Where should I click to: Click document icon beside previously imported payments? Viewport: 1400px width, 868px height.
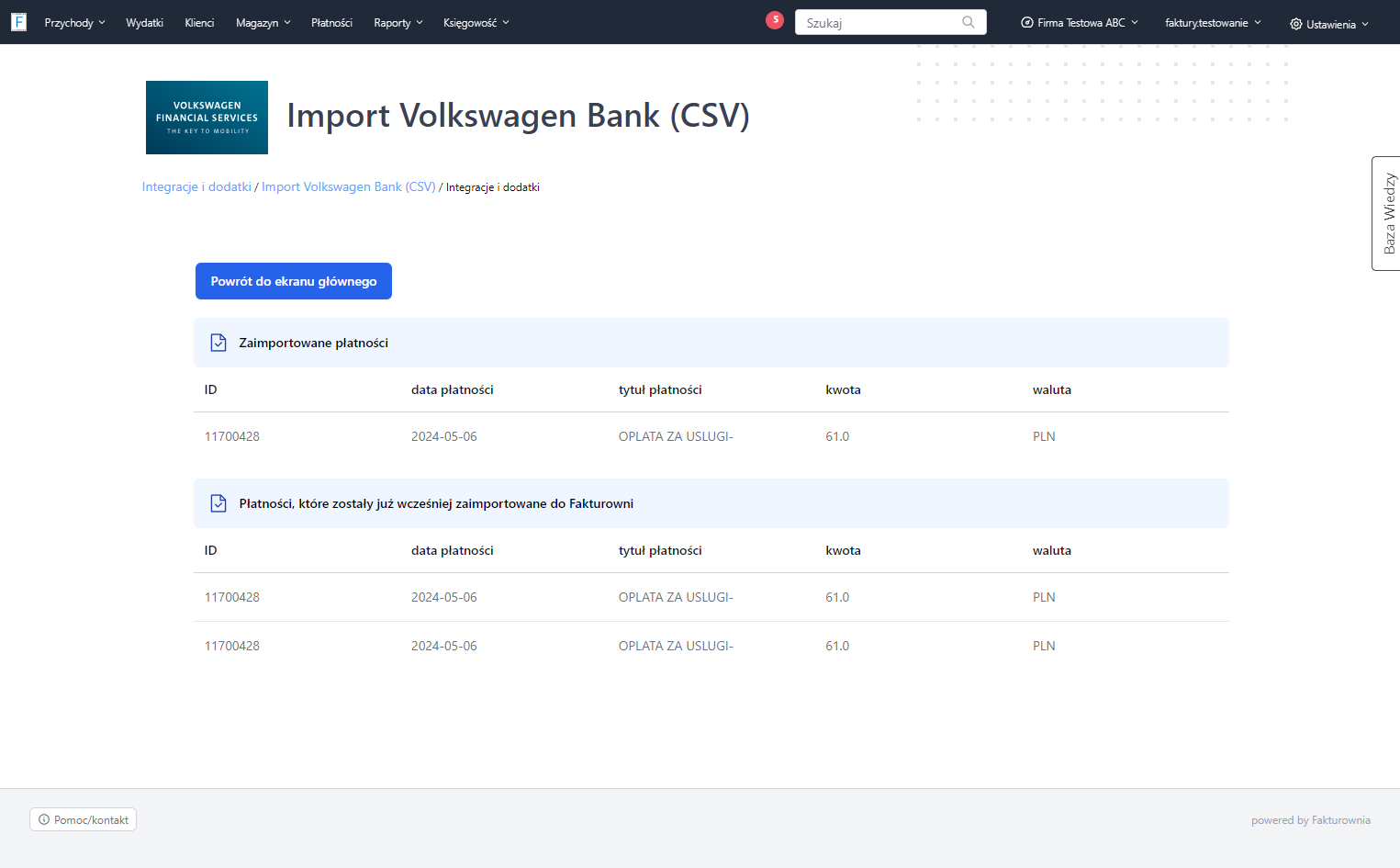pyautogui.click(x=218, y=503)
